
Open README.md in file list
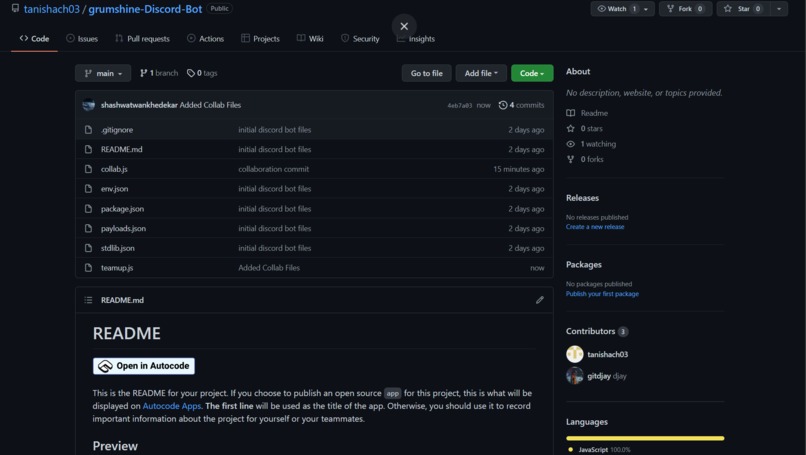121,150
